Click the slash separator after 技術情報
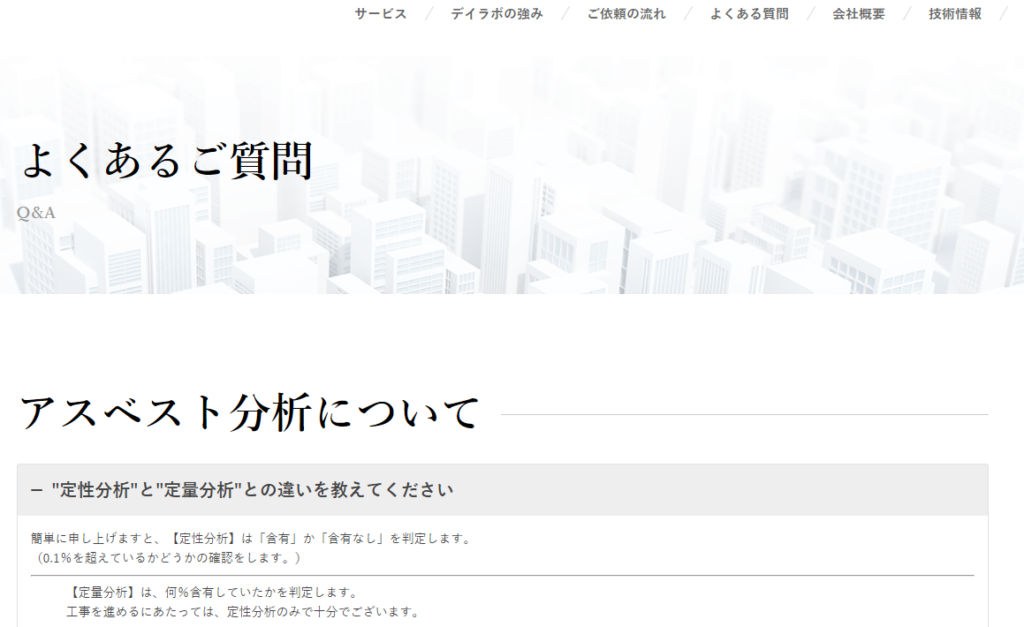The image size is (1024, 627). (1003, 14)
